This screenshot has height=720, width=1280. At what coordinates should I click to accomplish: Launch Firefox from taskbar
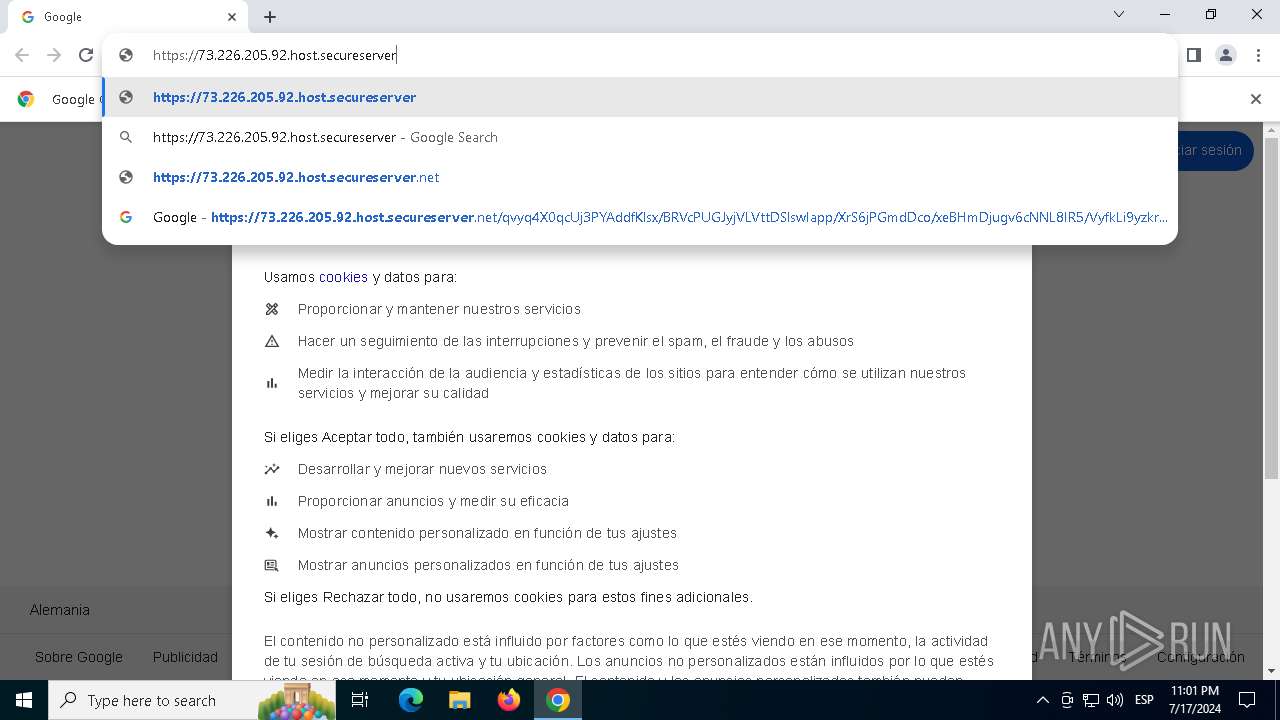click(509, 700)
